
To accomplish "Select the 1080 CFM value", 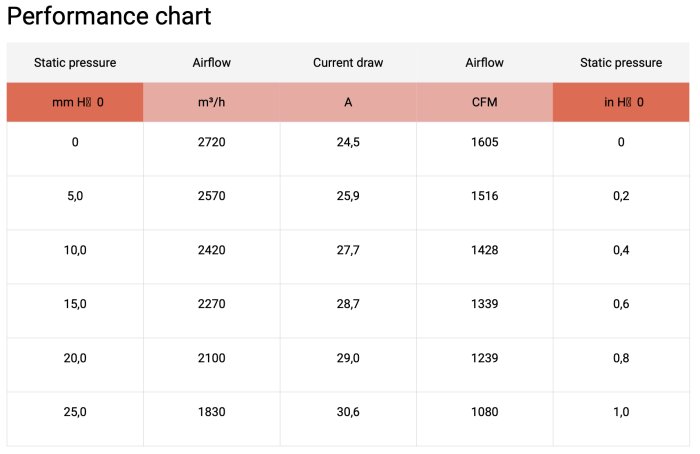I will [484, 412].
